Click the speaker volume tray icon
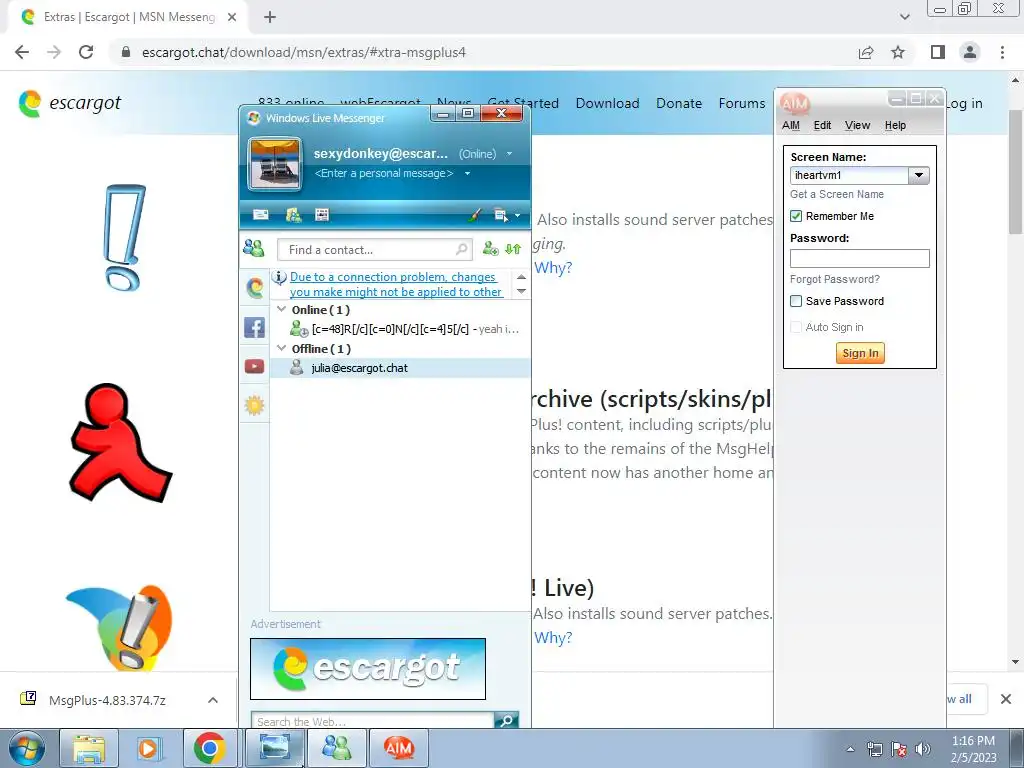 coord(922,749)
